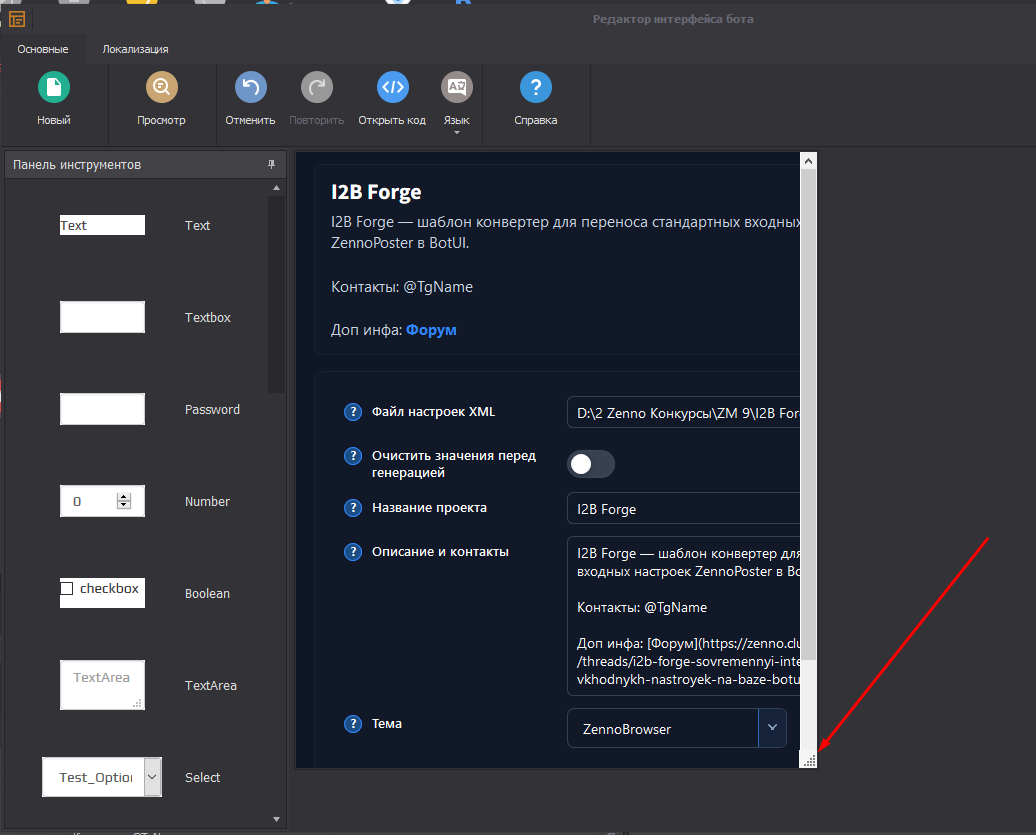
Task: Expand the Test_Option select arrow
Action: coord(152,777)
